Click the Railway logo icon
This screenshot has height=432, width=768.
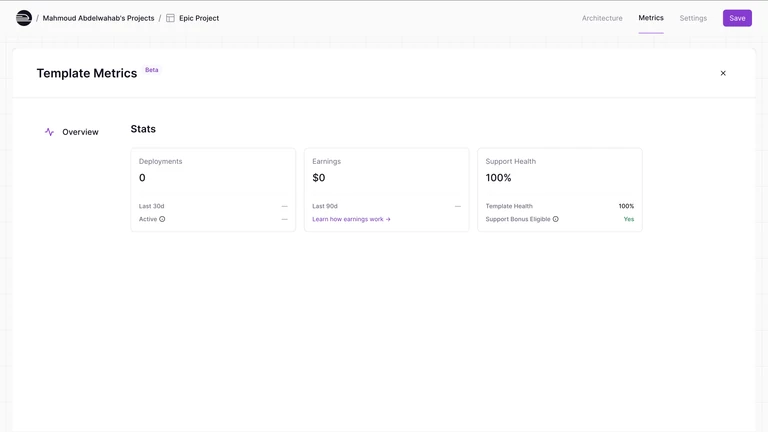[24, 18]
